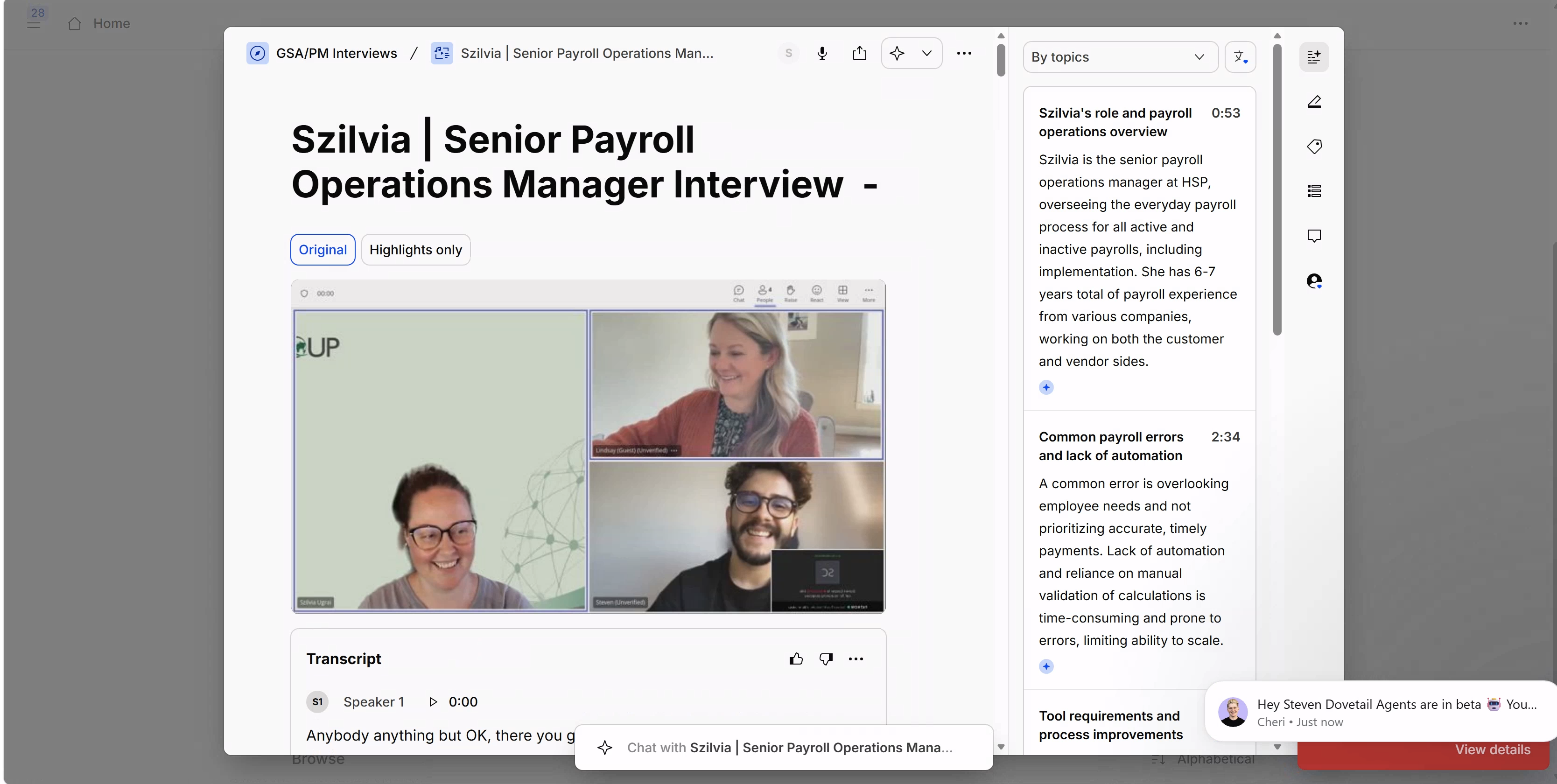Expand the AI sparkle dropdown arrow
Viewport: 1557px width, 784px height.
[926, 53]
